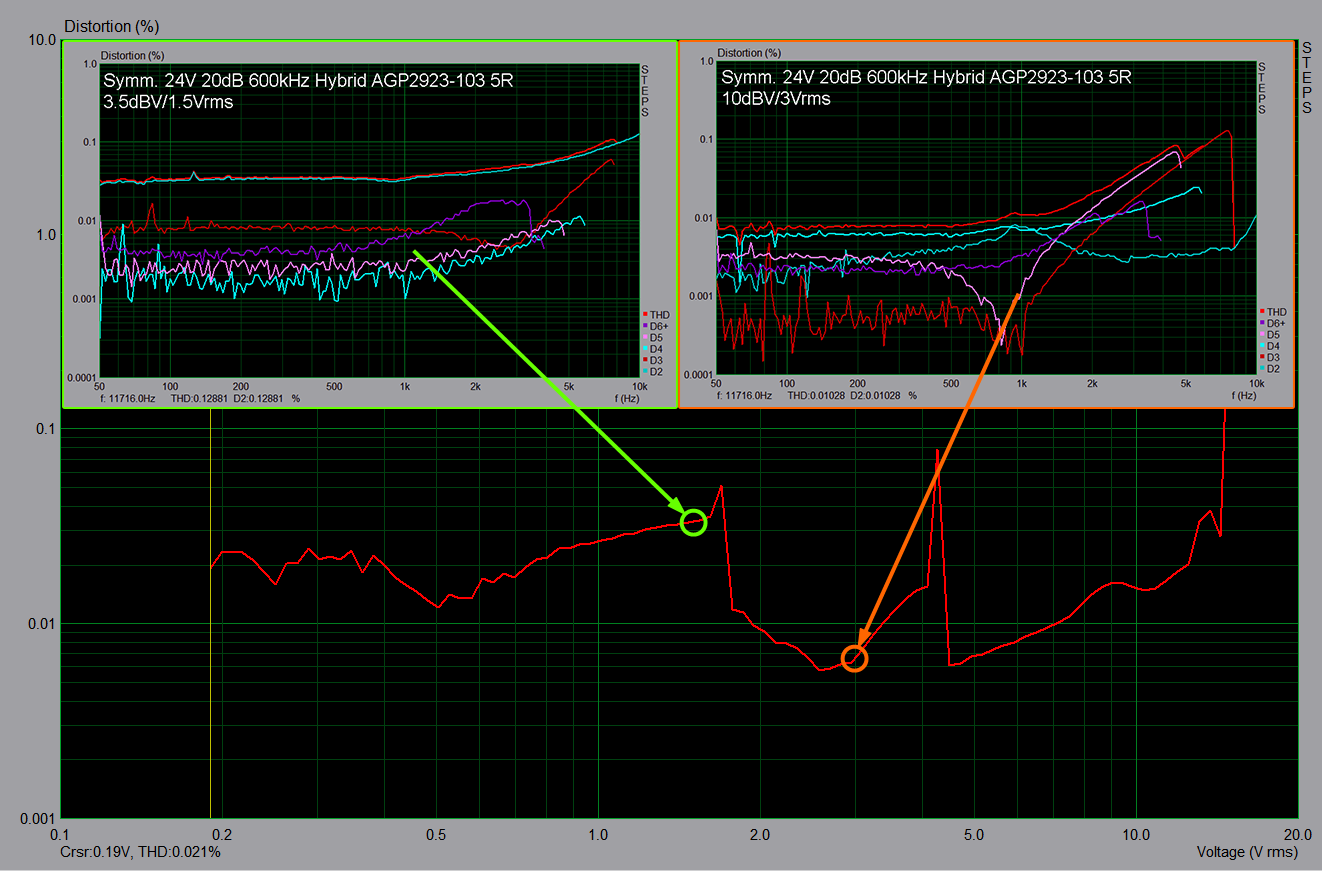1322x871 pixels.
Task: Click the right inset's f: 11716.0Hz frequency readout
Action: [x=745, y=396]
